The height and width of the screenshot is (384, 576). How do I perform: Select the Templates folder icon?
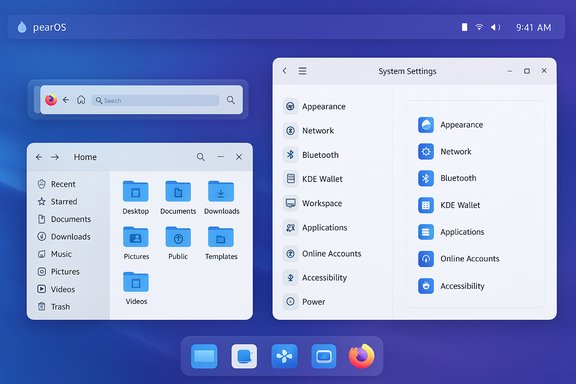pos(221,237)
